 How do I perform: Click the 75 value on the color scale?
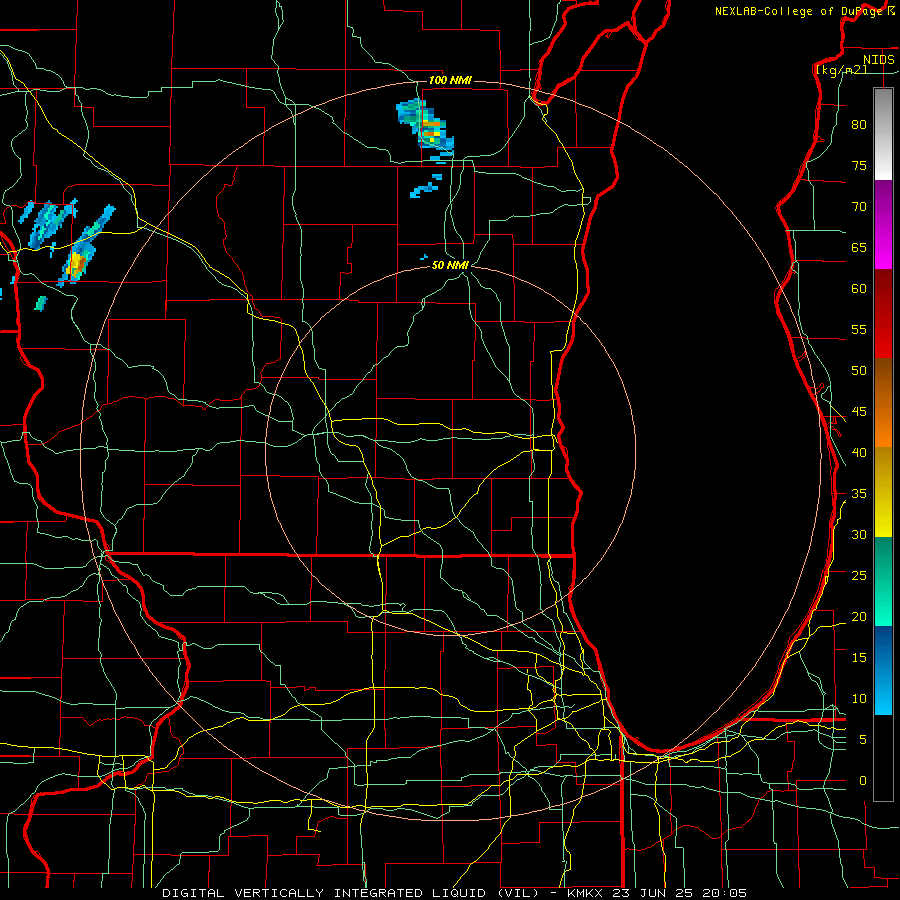pyautogui.click(x=859, y=166)
